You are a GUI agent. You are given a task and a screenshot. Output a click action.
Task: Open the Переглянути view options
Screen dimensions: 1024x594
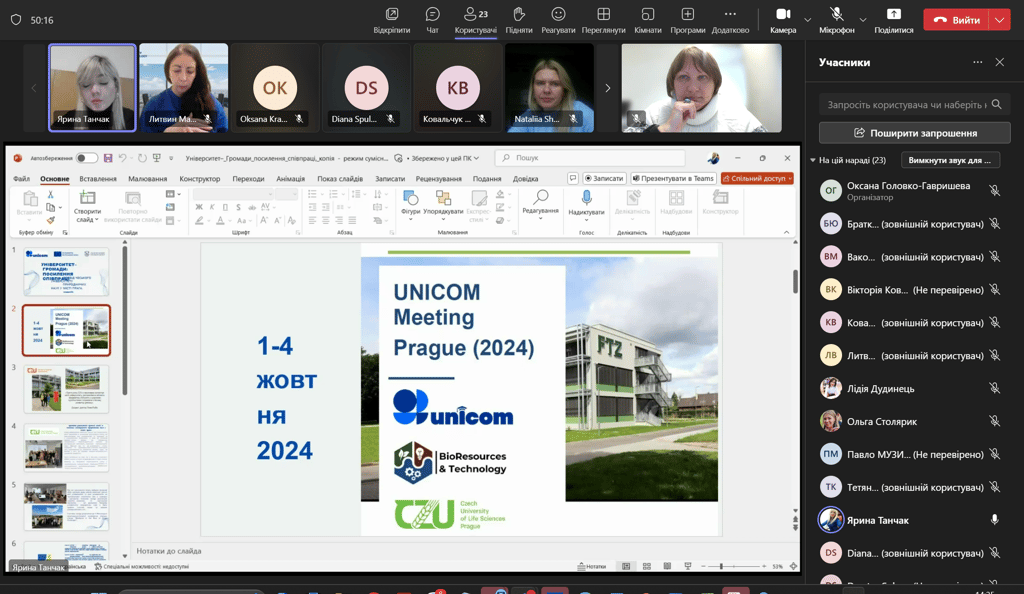(x=603, y=20)
